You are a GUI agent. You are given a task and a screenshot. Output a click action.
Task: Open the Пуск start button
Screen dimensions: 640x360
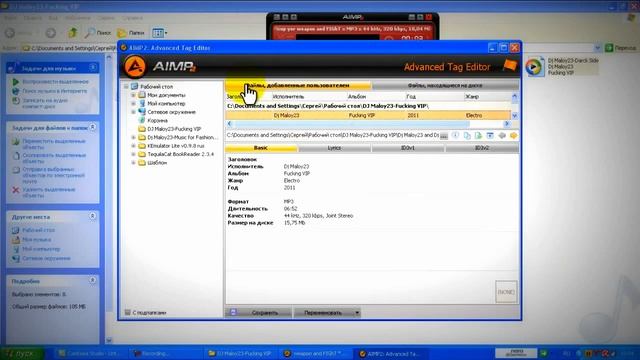[x=21, y=353]
